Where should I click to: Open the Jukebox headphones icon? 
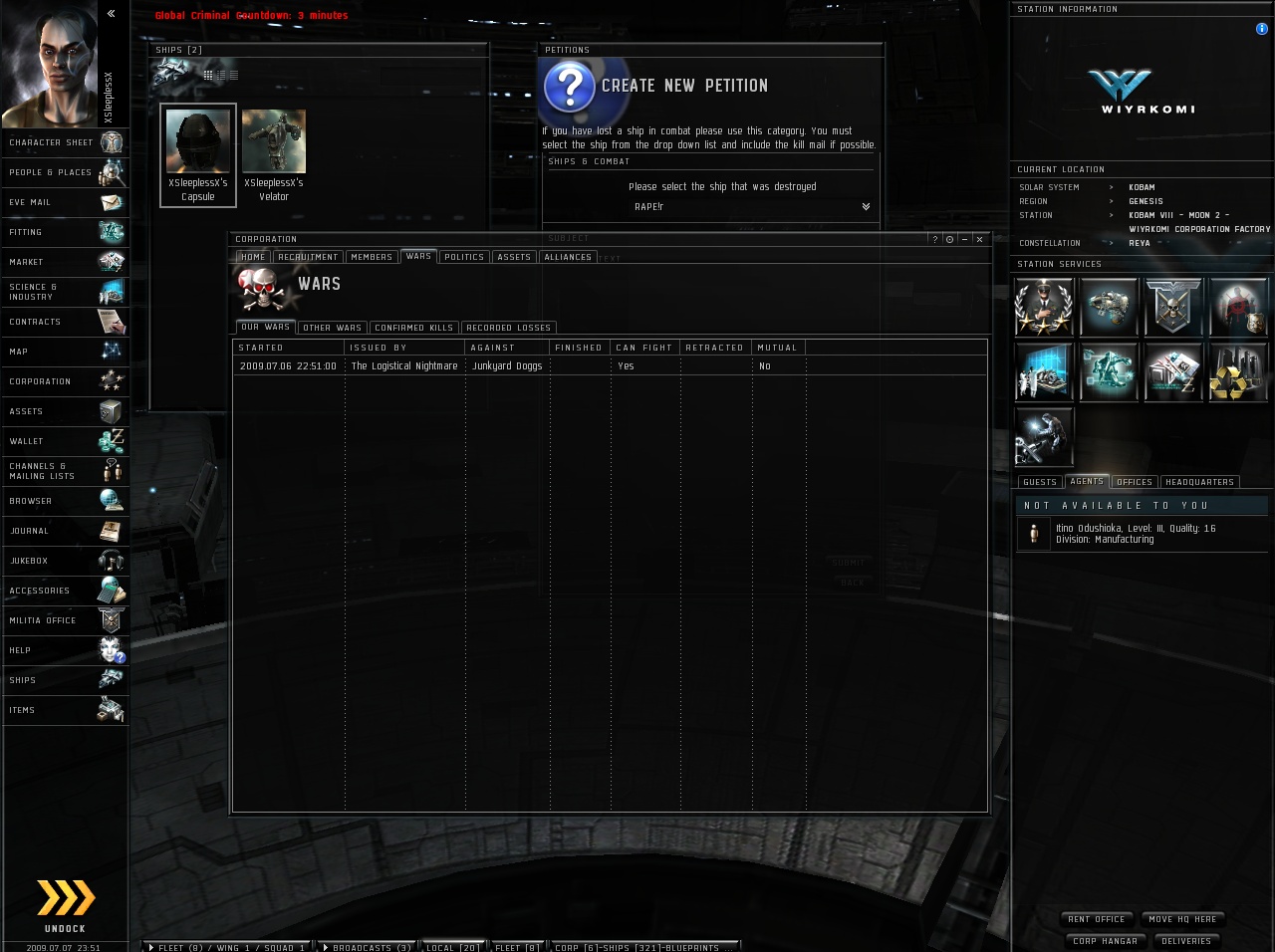coord(111,561)
